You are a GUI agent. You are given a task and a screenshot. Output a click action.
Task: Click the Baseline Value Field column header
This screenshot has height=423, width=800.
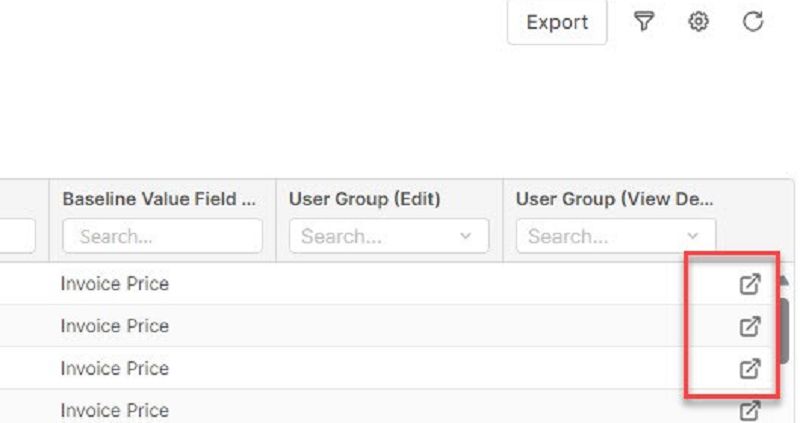point(159,199)
